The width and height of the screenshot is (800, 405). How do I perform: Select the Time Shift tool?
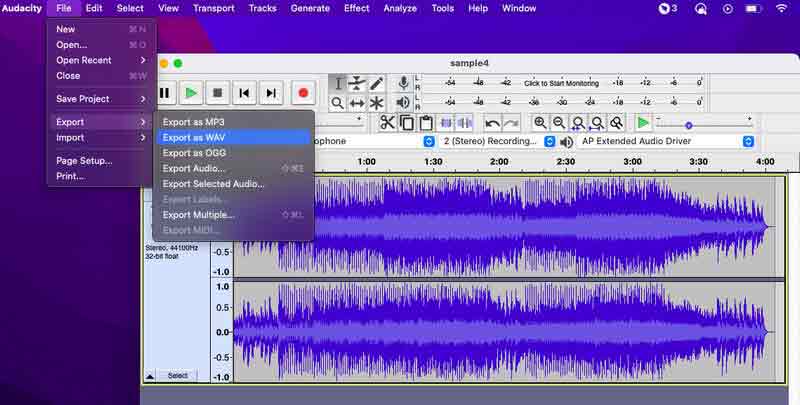pyautogui.click(x=357, y=103)
